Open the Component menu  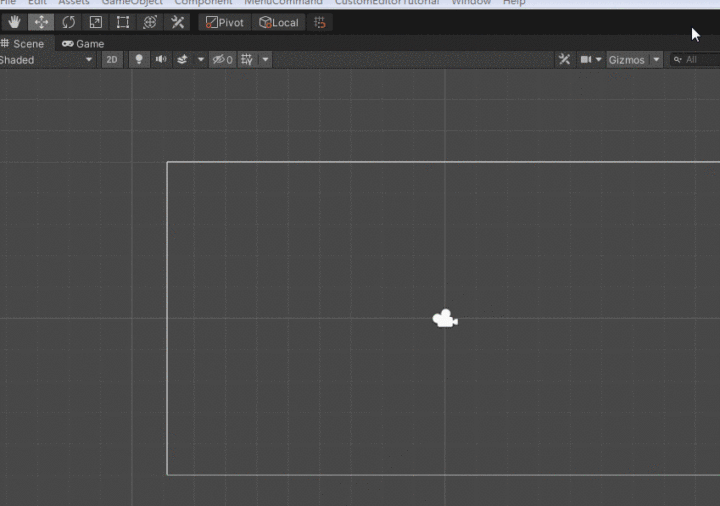203,2
